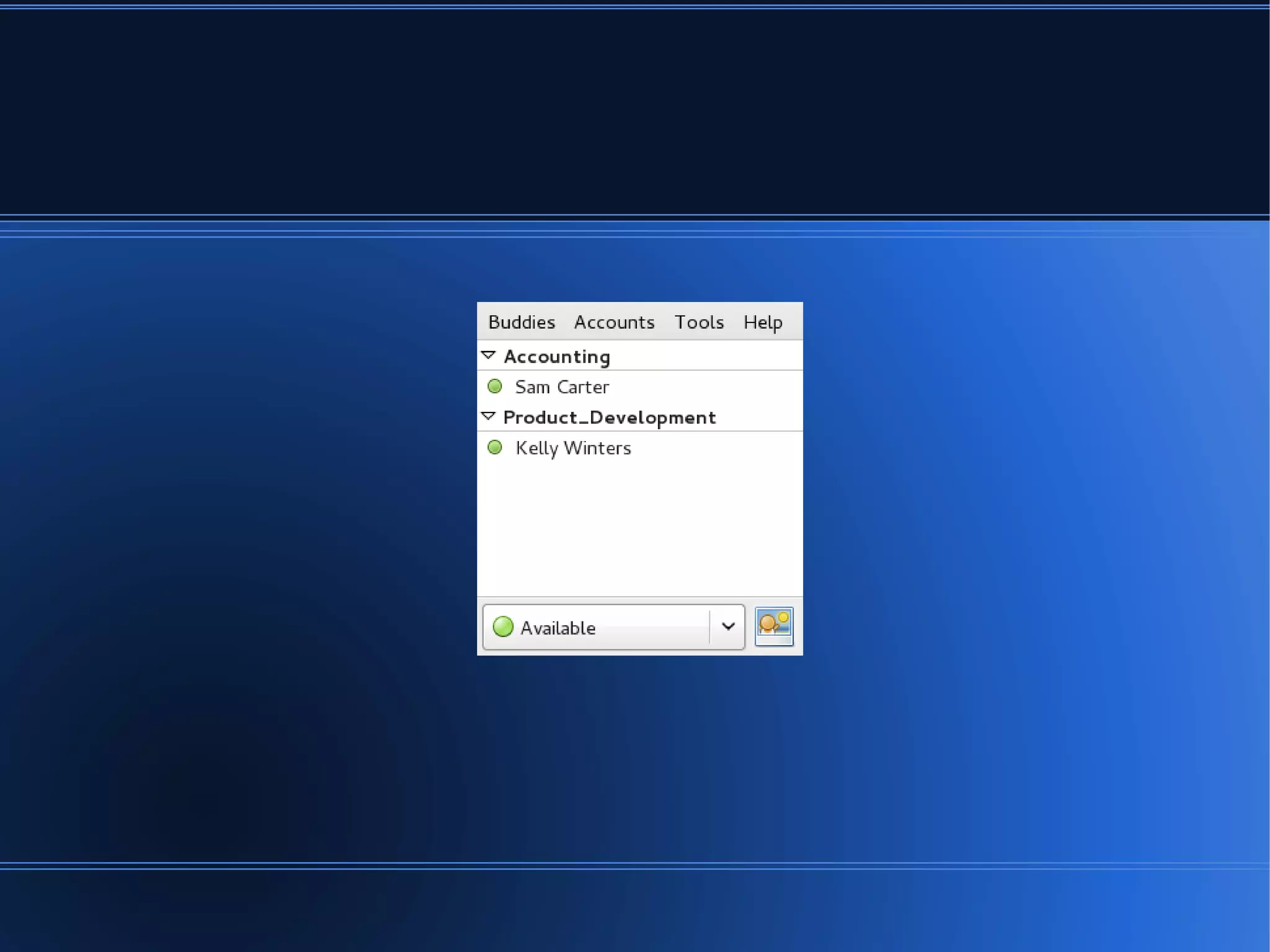Click empty area of buddy list
1270x952 pixels.
(x=639, y=527)
